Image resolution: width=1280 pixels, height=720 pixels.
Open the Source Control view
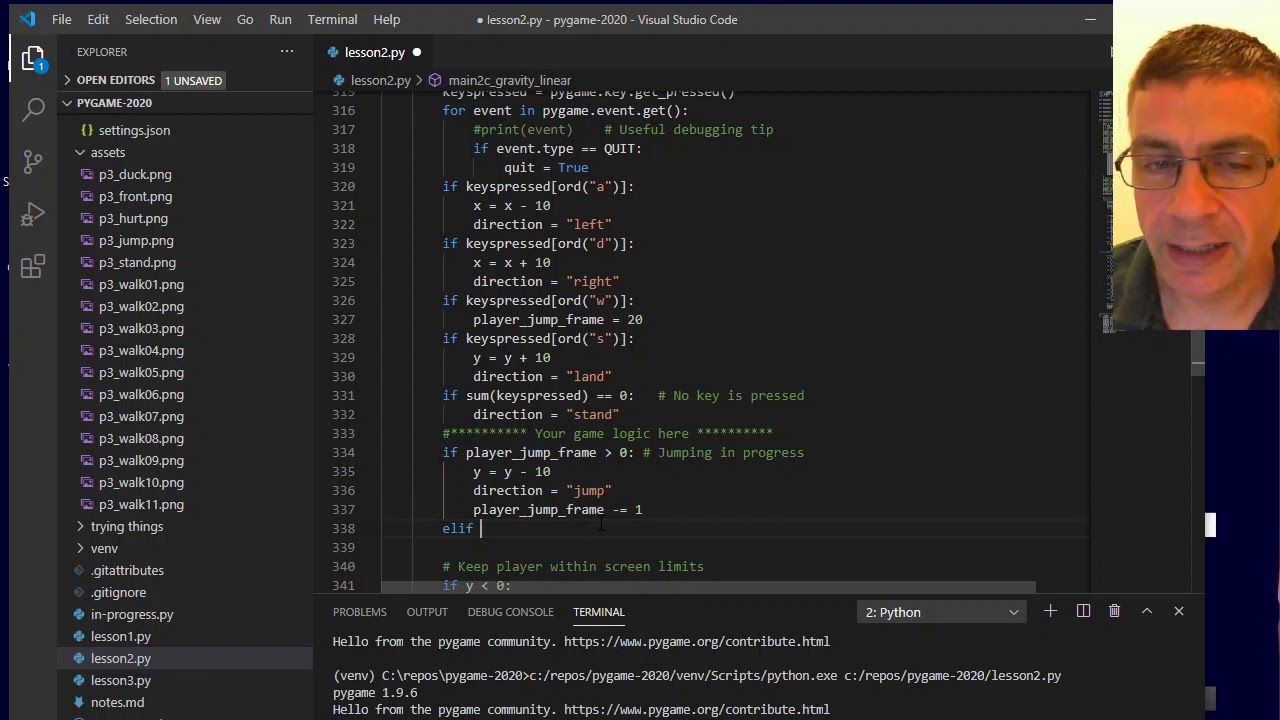(33, 161)
